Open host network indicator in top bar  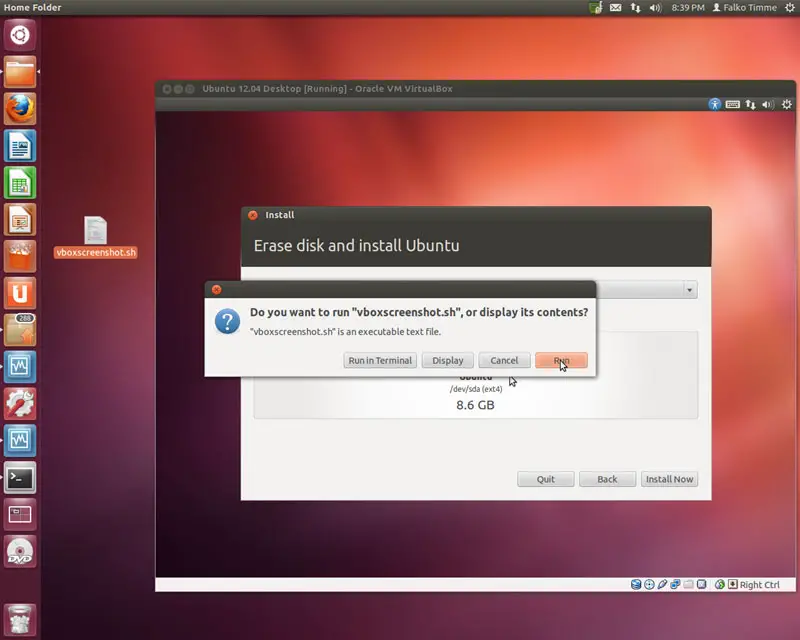pyautogui.click(x=635, y=8)
